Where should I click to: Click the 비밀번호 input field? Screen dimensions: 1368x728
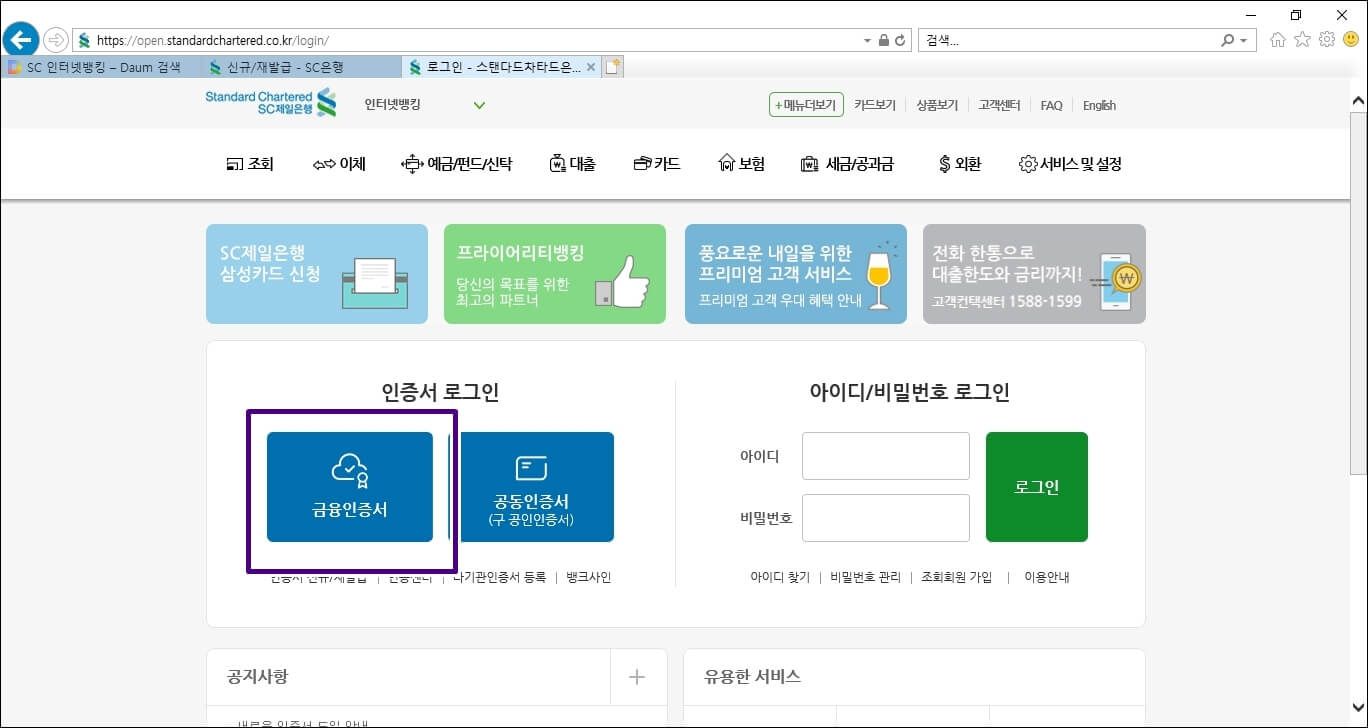(886, 518)
